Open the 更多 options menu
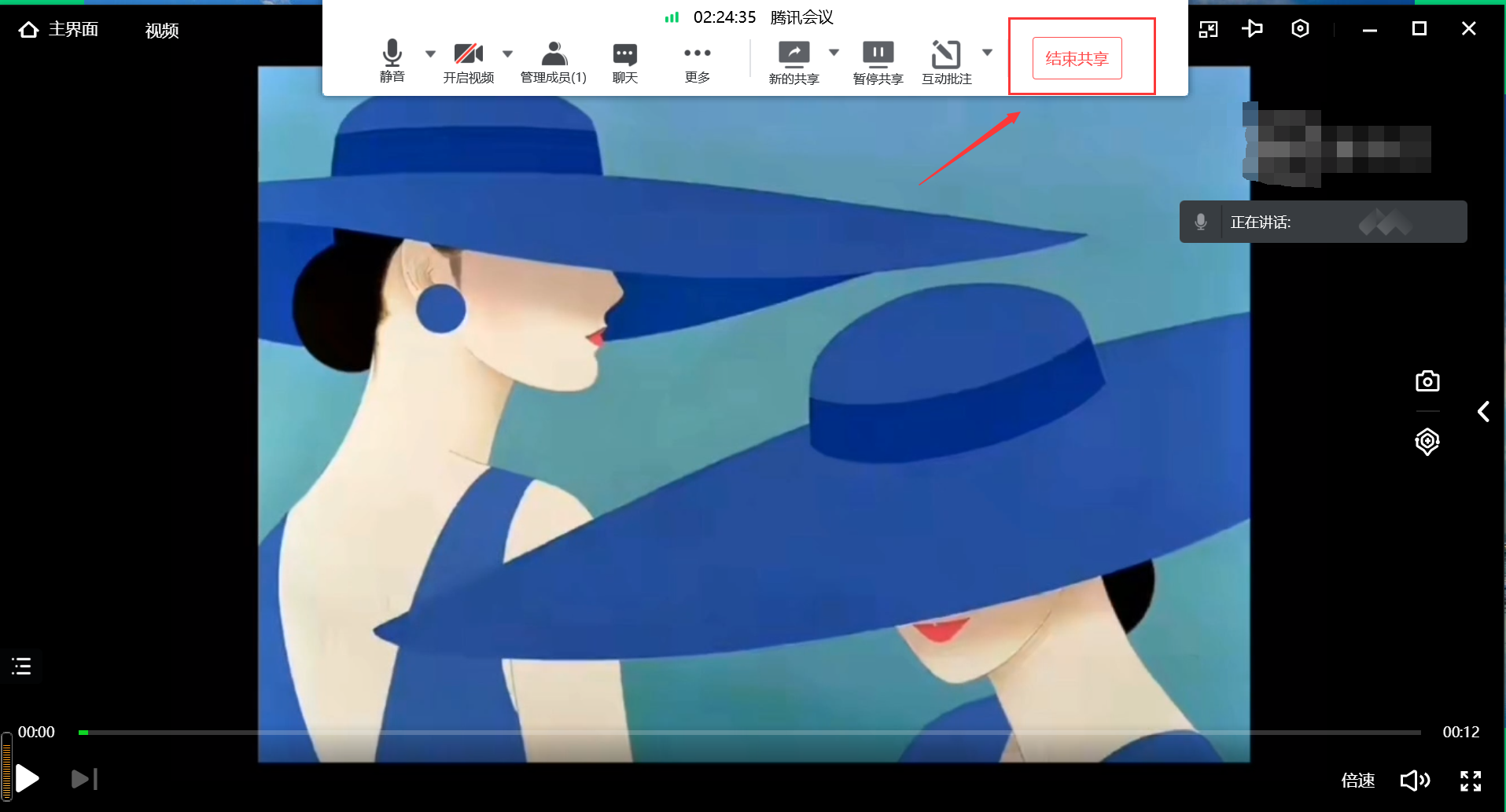The image size is (1506, 812). coord(698,63)
